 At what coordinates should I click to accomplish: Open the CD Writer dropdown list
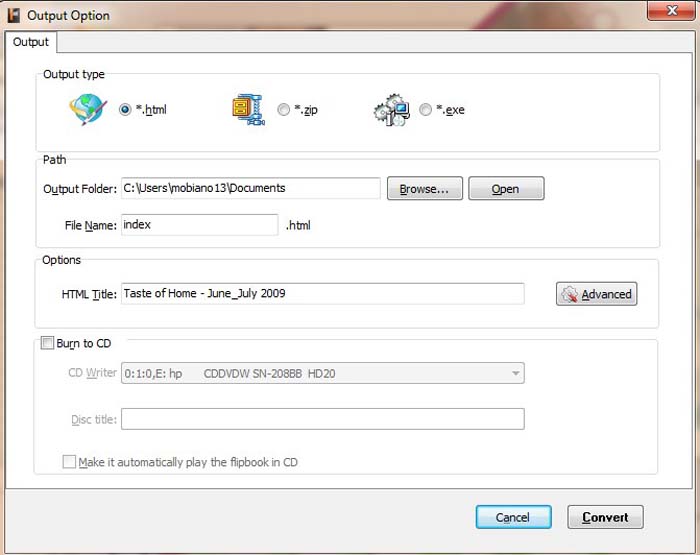pyautogui.click(x=323, y=373)
